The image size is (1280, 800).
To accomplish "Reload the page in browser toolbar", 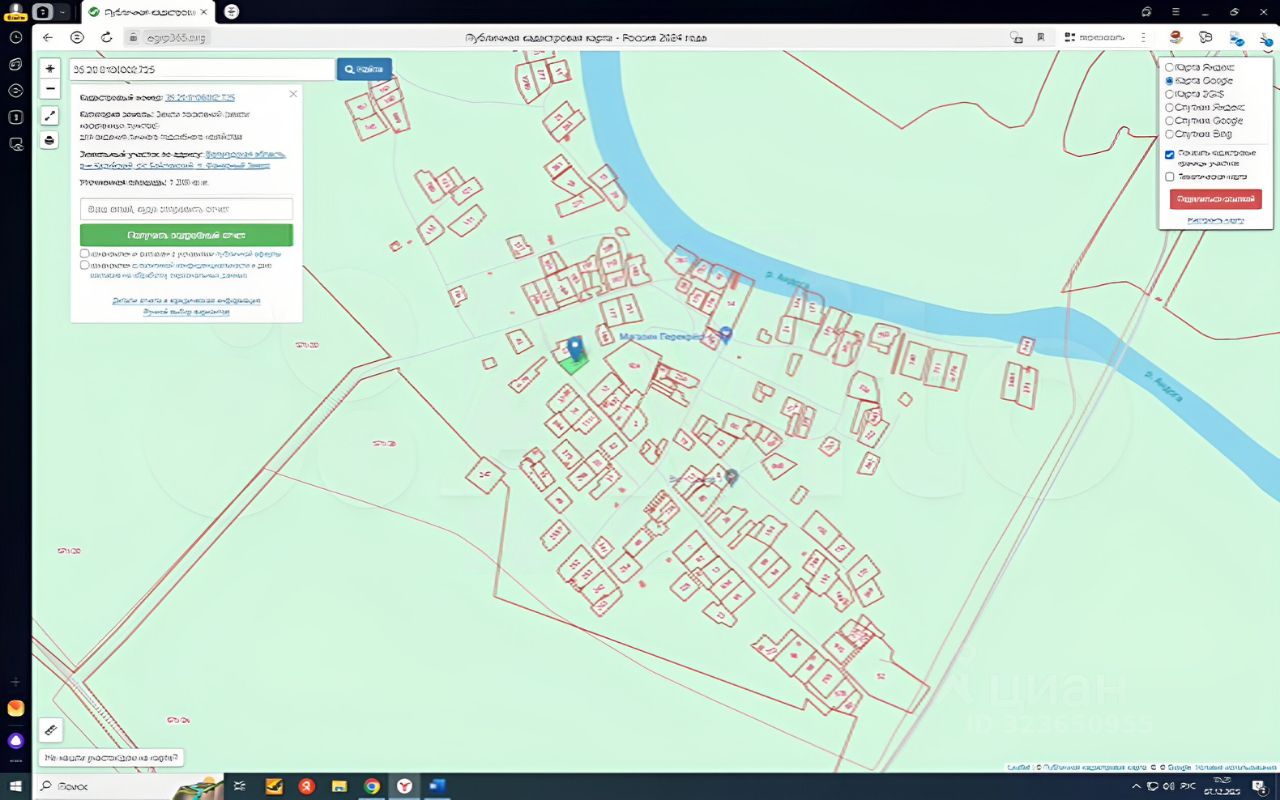I will tap(106, 37).
